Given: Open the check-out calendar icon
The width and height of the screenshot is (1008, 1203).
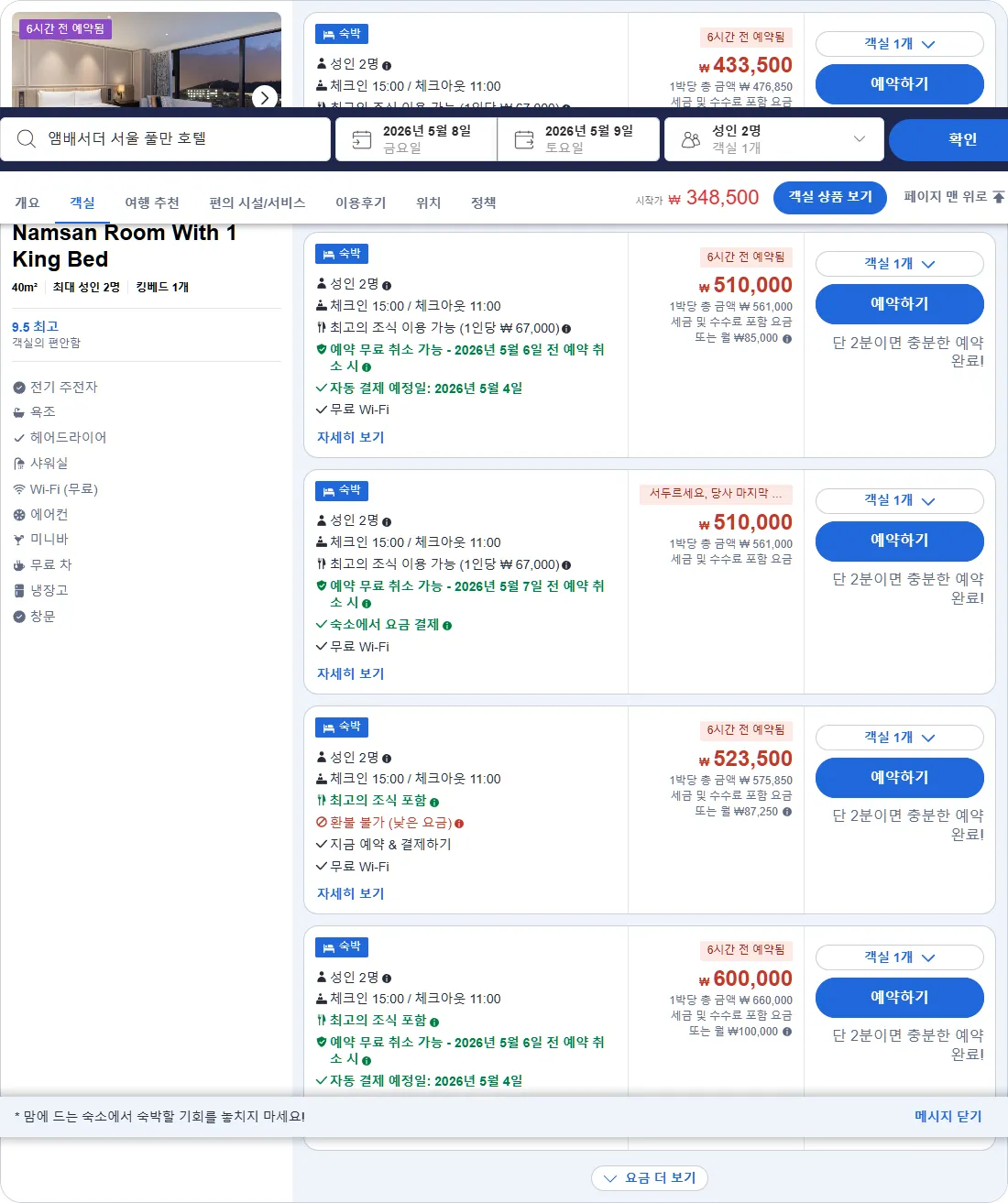Looking at the screenshot, I should coord(524,140).
